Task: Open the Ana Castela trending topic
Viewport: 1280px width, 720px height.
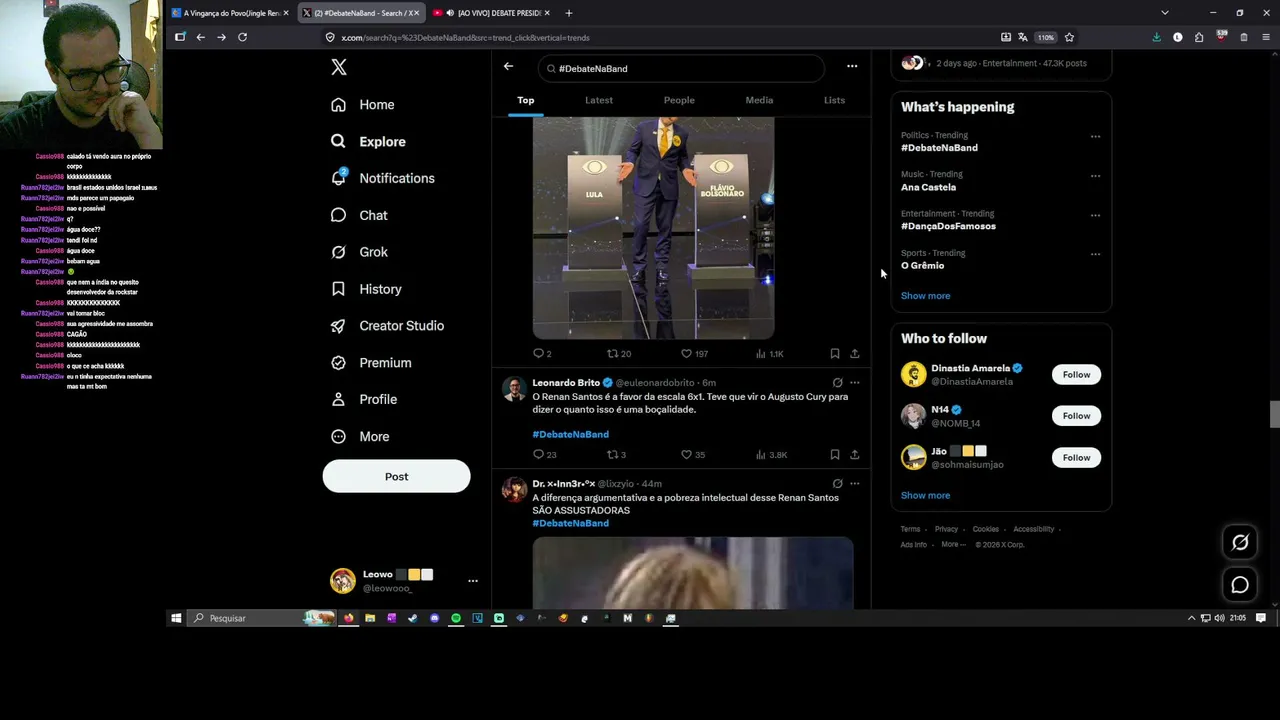Action: [928, 187]
